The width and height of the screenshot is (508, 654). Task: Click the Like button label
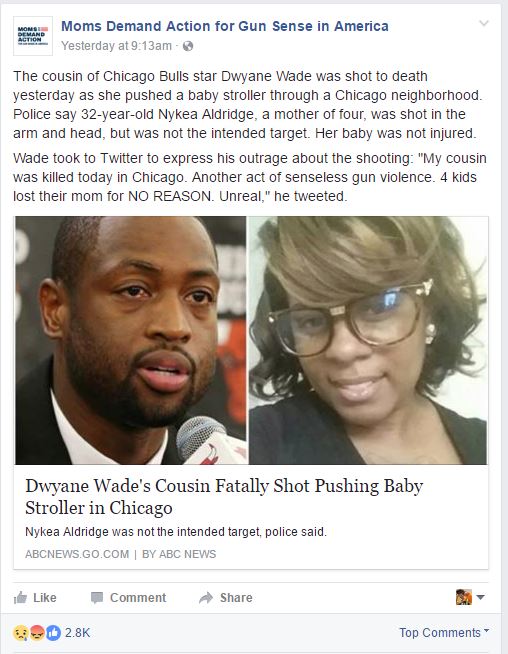coord(45,598)
